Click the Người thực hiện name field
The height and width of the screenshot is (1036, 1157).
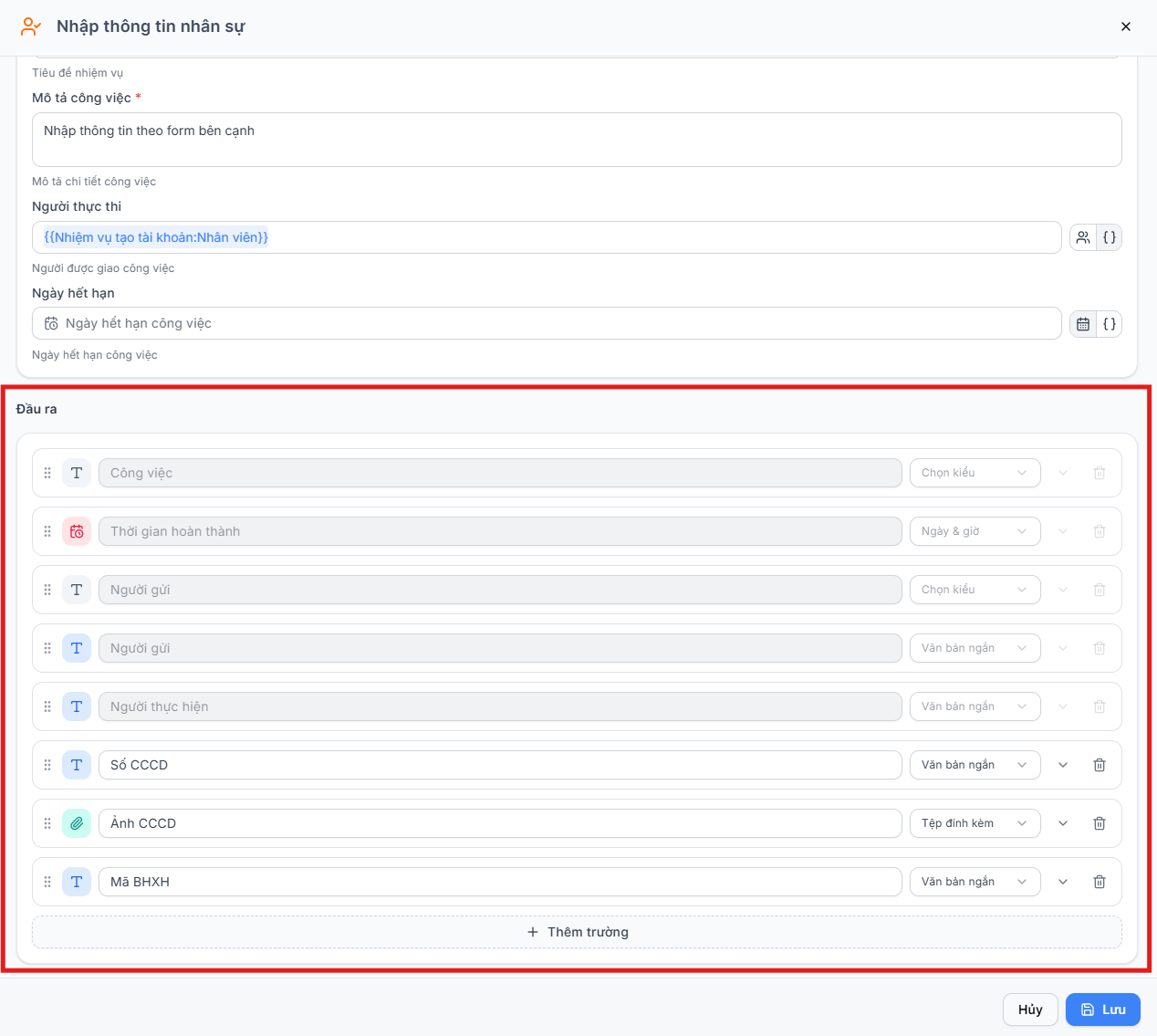pyautogui.click(x=500, y=706)
